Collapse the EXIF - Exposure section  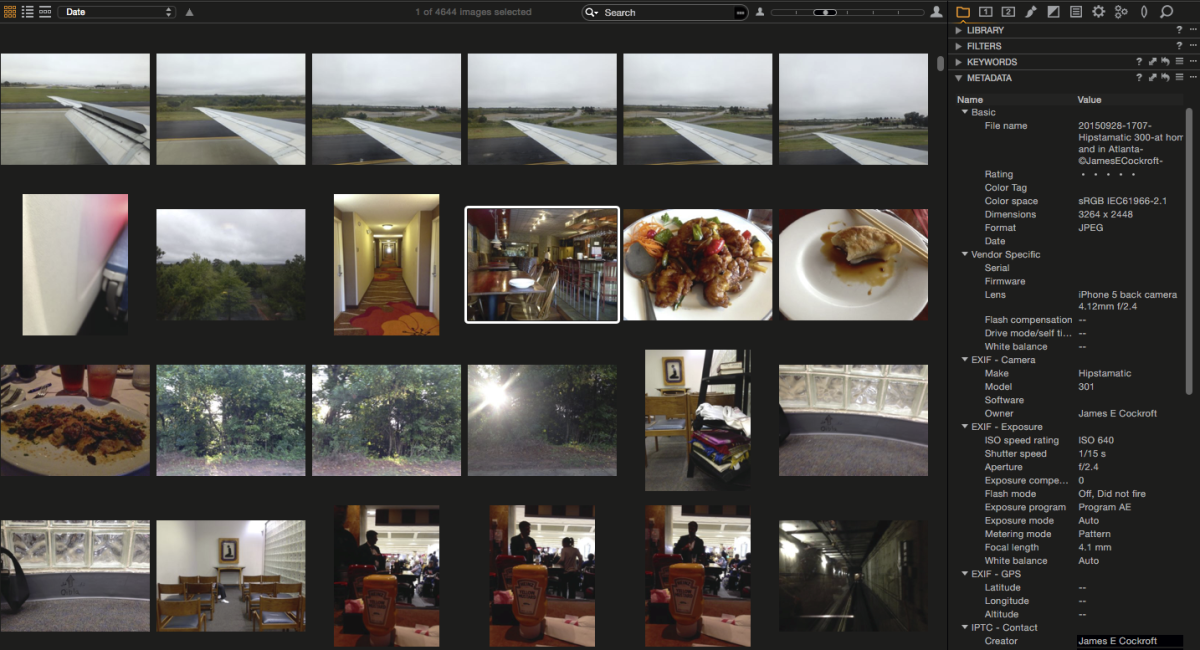pyautogui.click(x=966, y=426)
